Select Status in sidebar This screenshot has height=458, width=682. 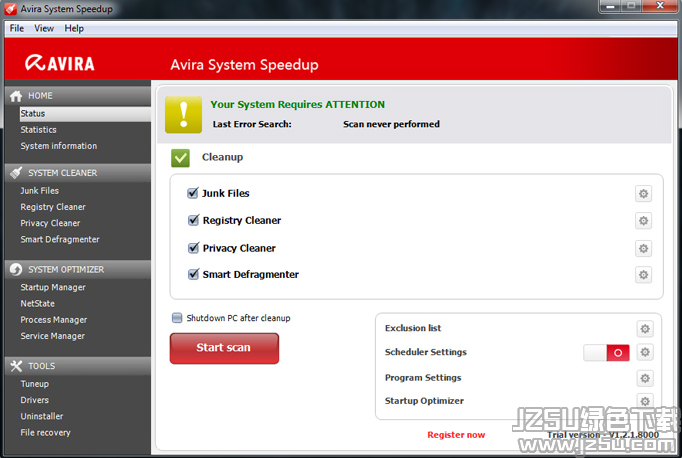85,114
